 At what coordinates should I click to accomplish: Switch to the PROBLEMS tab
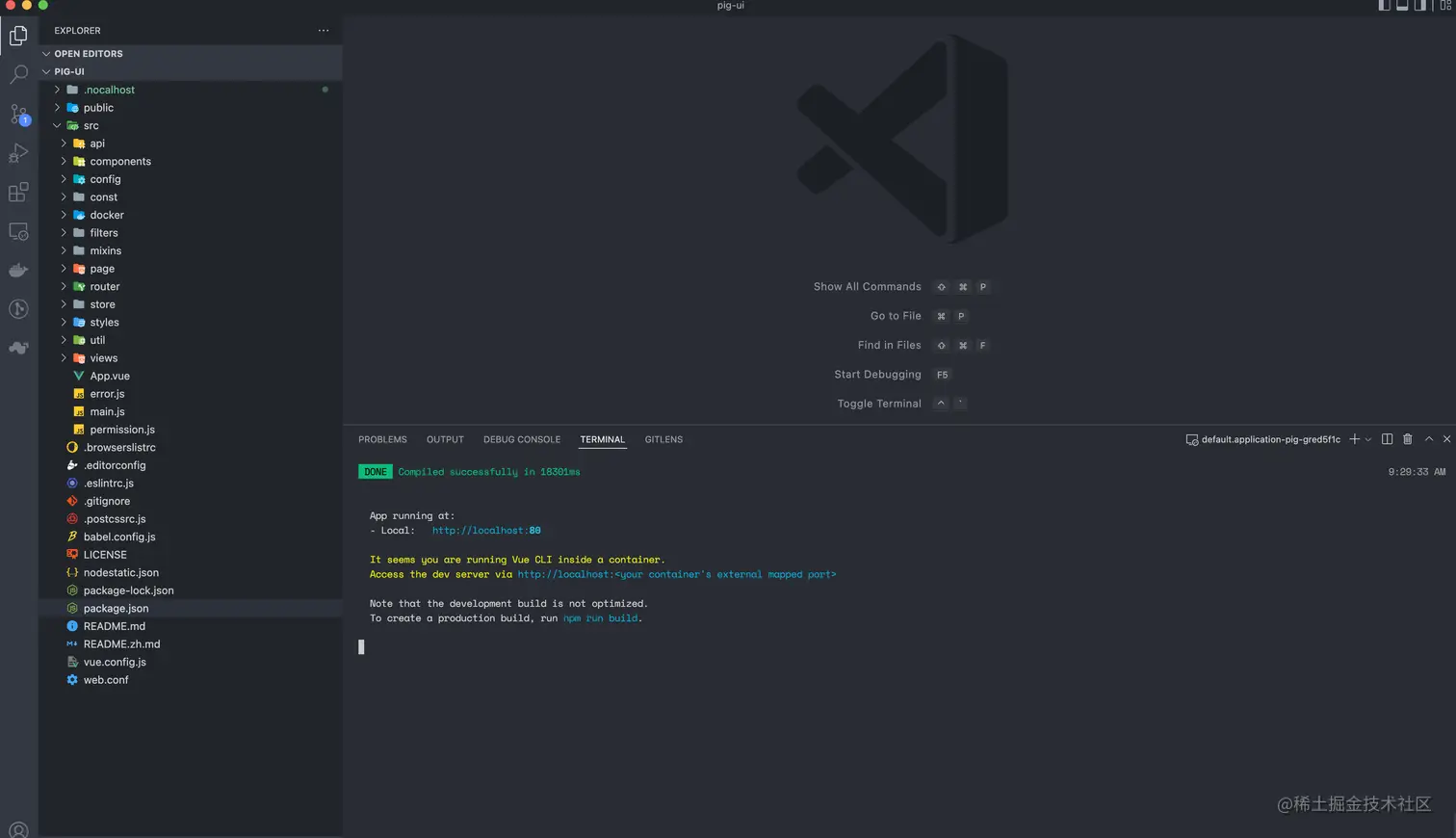[x=382, y=439]
